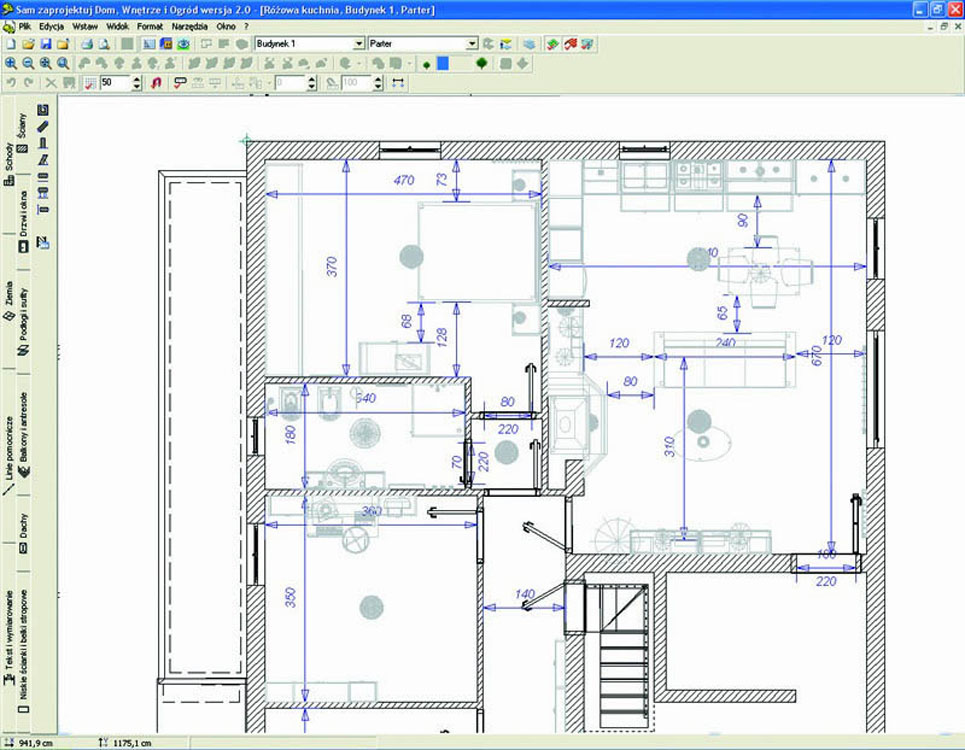Viewport: 965px width, 750px height.
Task: Open the Budynek 1 building dropdown
Action: pyautogui.click(x=359, y=45)
